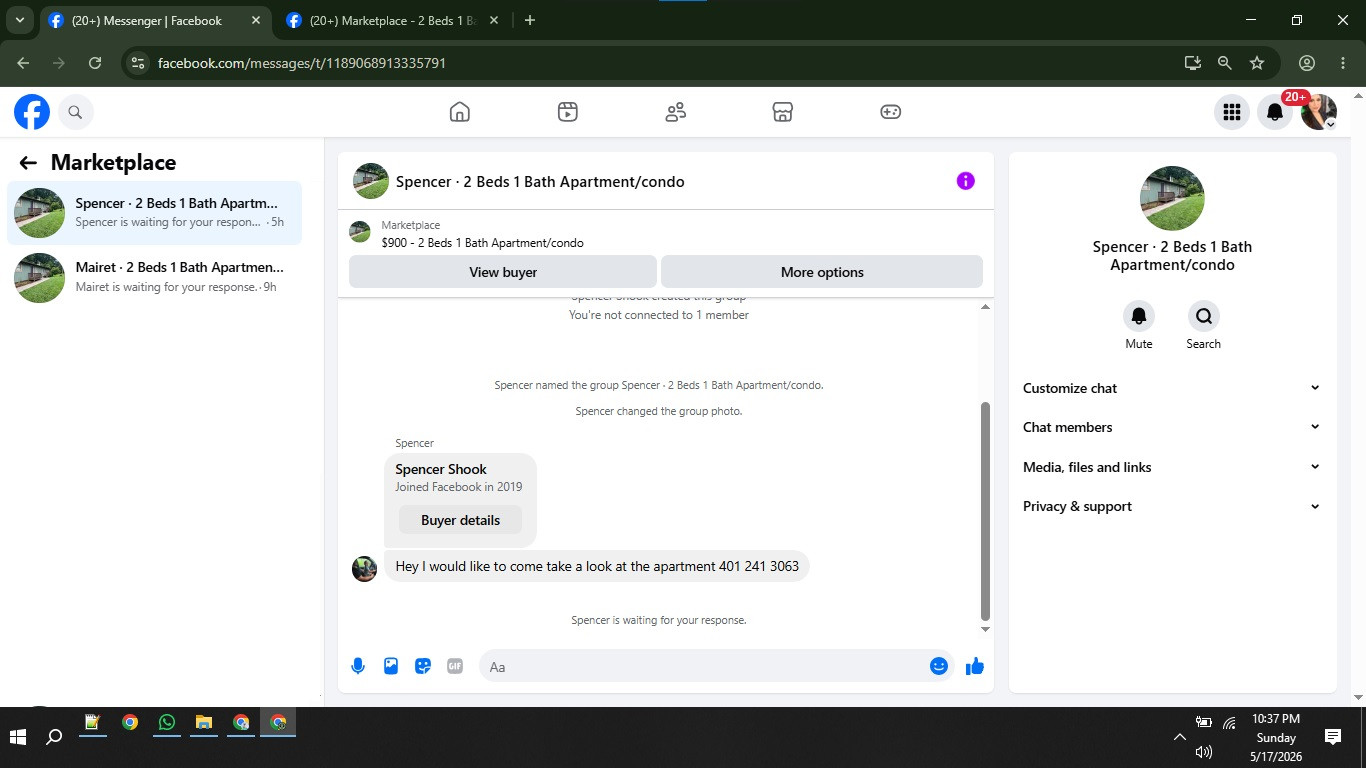Expand the Customize chat section
The height and width of the screenshot is (768, 1366).
pyautogui.click(x=1172, y=388)
